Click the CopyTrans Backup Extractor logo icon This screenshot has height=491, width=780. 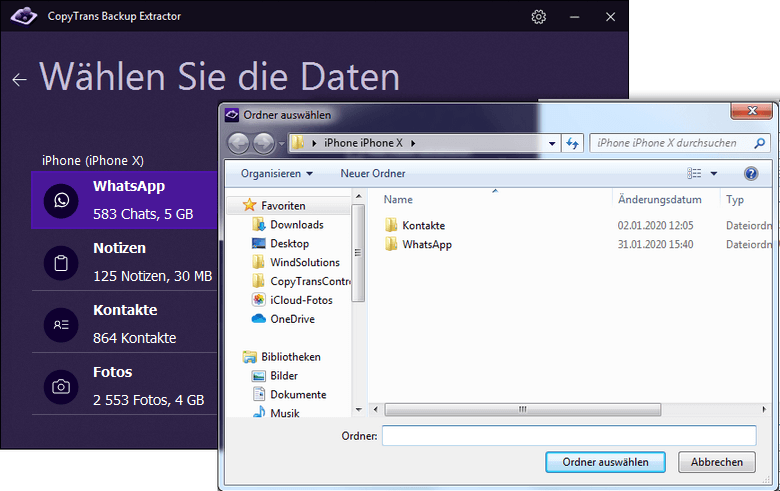pos(23,16)
